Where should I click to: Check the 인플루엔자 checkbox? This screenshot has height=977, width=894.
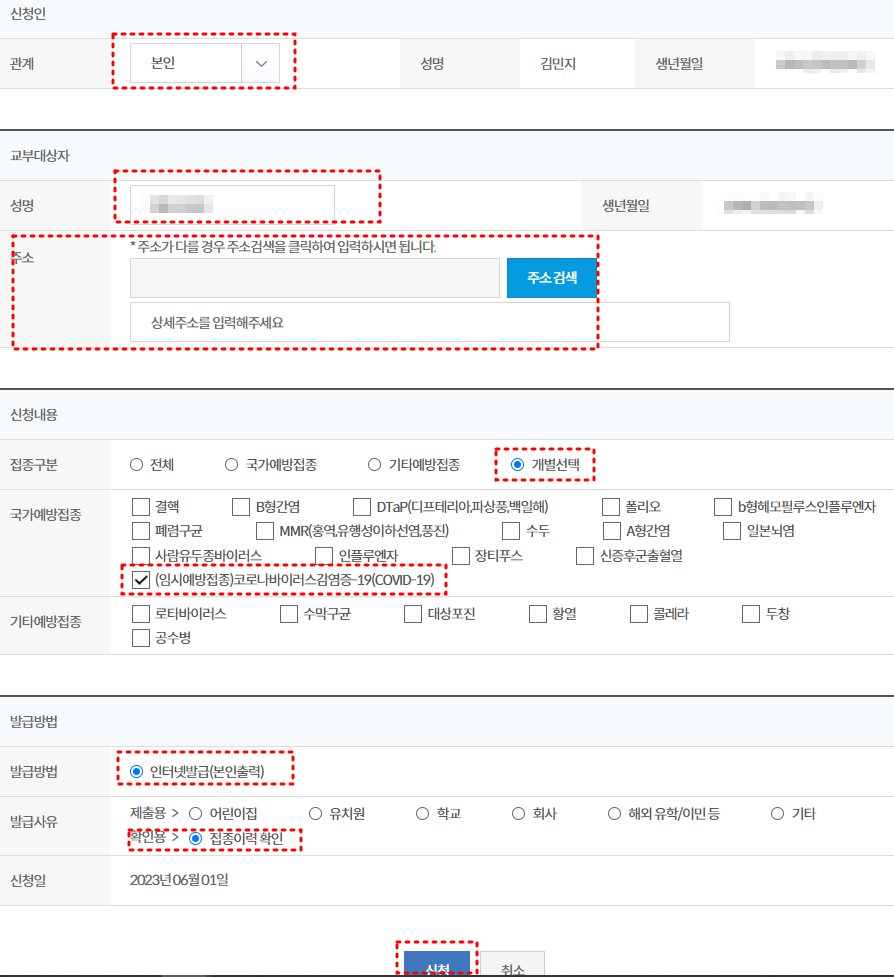pos(325,556)
